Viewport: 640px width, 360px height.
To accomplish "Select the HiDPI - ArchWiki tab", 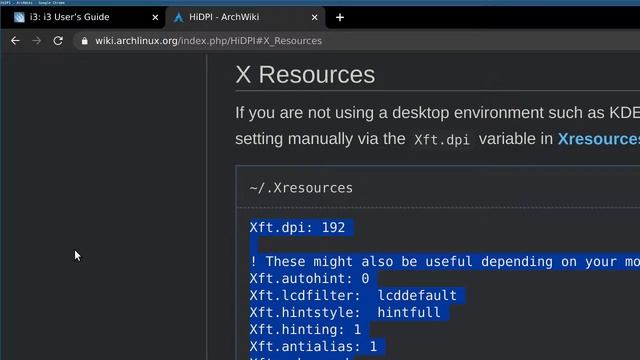I will [x=245, y=18].
